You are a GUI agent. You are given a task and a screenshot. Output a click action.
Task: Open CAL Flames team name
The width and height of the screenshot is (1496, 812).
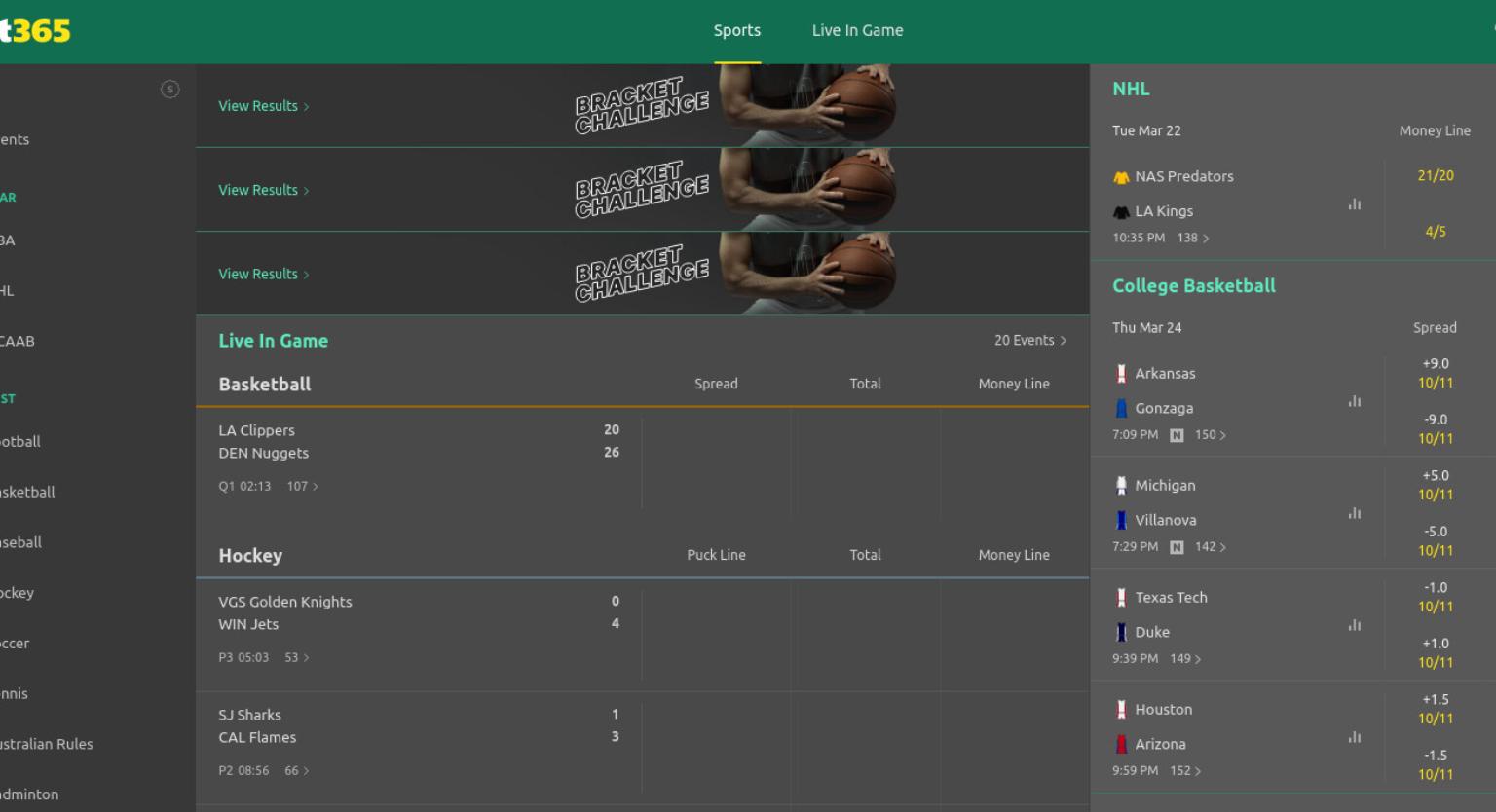[257, 737]
